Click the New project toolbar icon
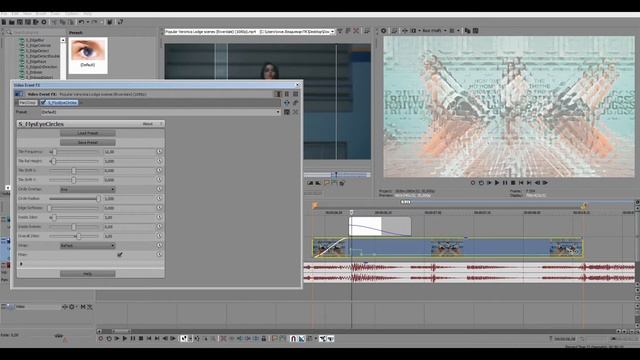The width and height of the screenshot is (640, 360). 4,22
